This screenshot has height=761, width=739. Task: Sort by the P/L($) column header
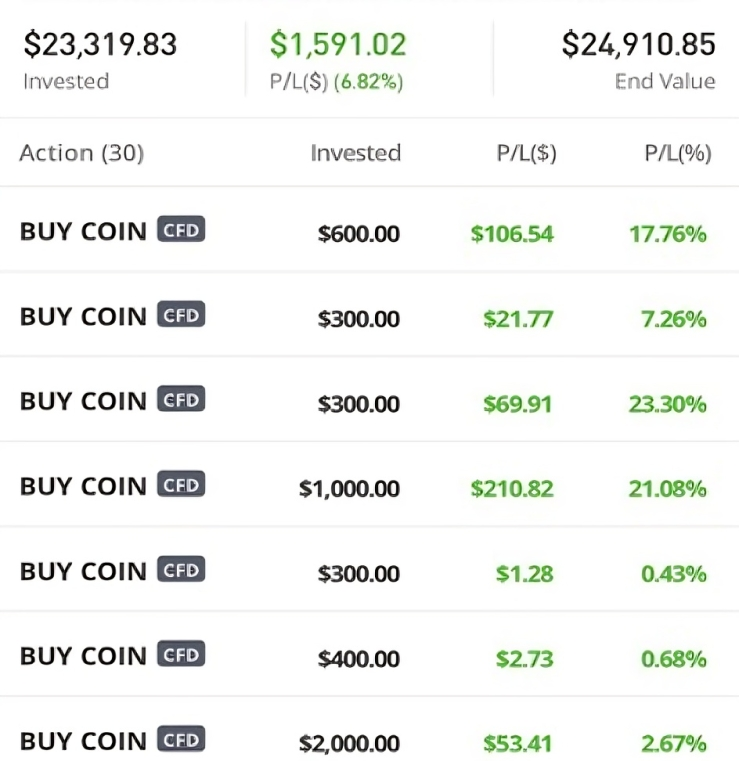tap(526, 153)
